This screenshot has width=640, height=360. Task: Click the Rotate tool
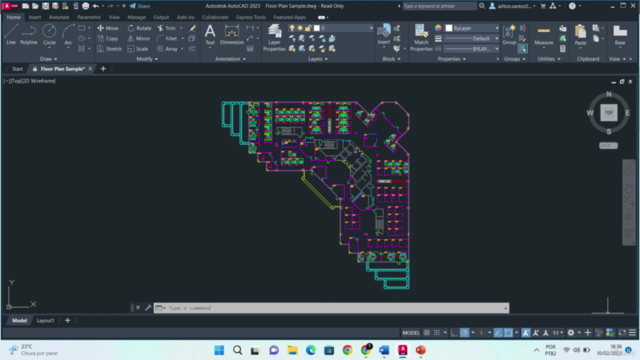(x=140, y=28)
